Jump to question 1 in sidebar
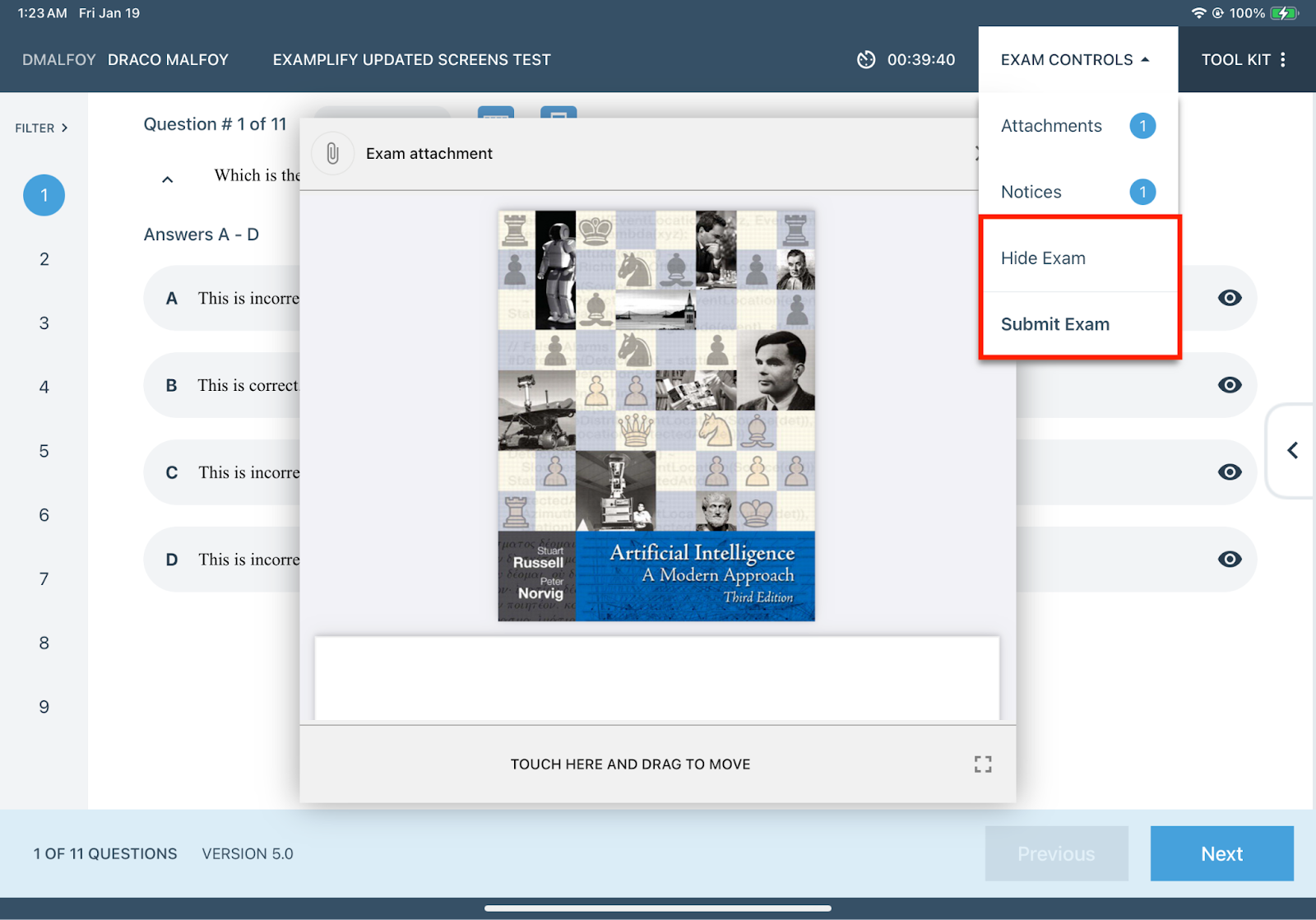Viewport: 1316px width, 920px height. tap(44, 195)
